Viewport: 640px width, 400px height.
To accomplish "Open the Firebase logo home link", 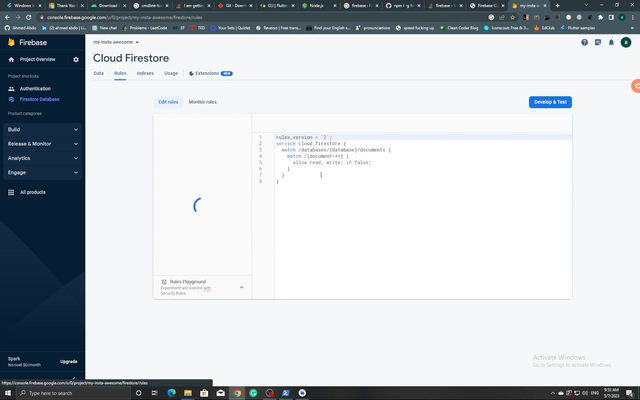I will pyautogui.click(x=27, y=42).
